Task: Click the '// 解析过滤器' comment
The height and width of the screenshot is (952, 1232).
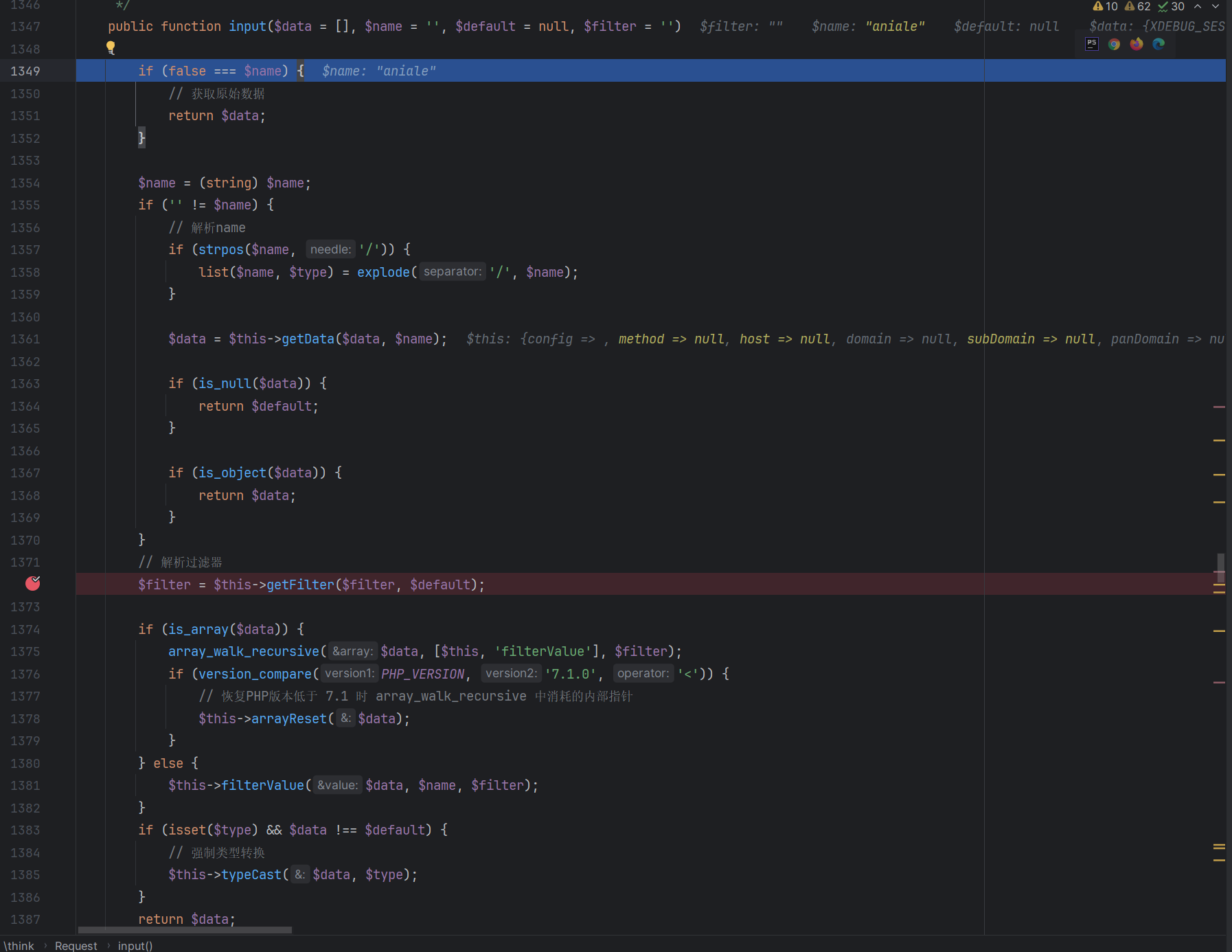Action: point(181,562)
